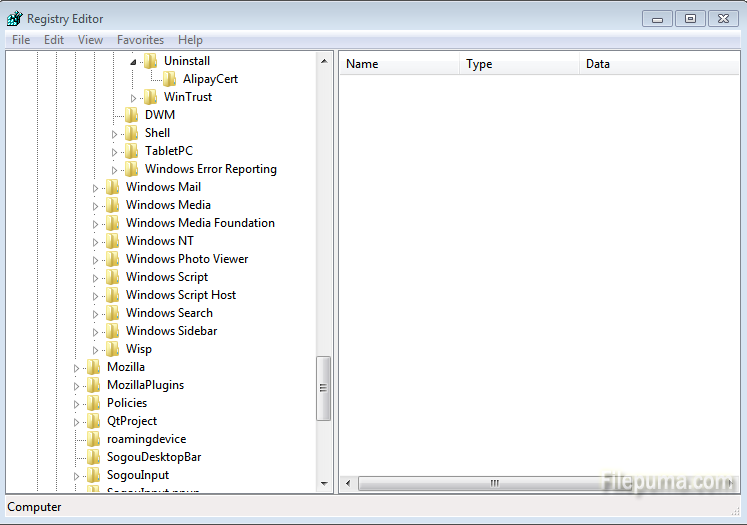Click the SogouDesktopBar folder icon
The height and width of the screenshot is (525, 747).
tap(94, 457)
